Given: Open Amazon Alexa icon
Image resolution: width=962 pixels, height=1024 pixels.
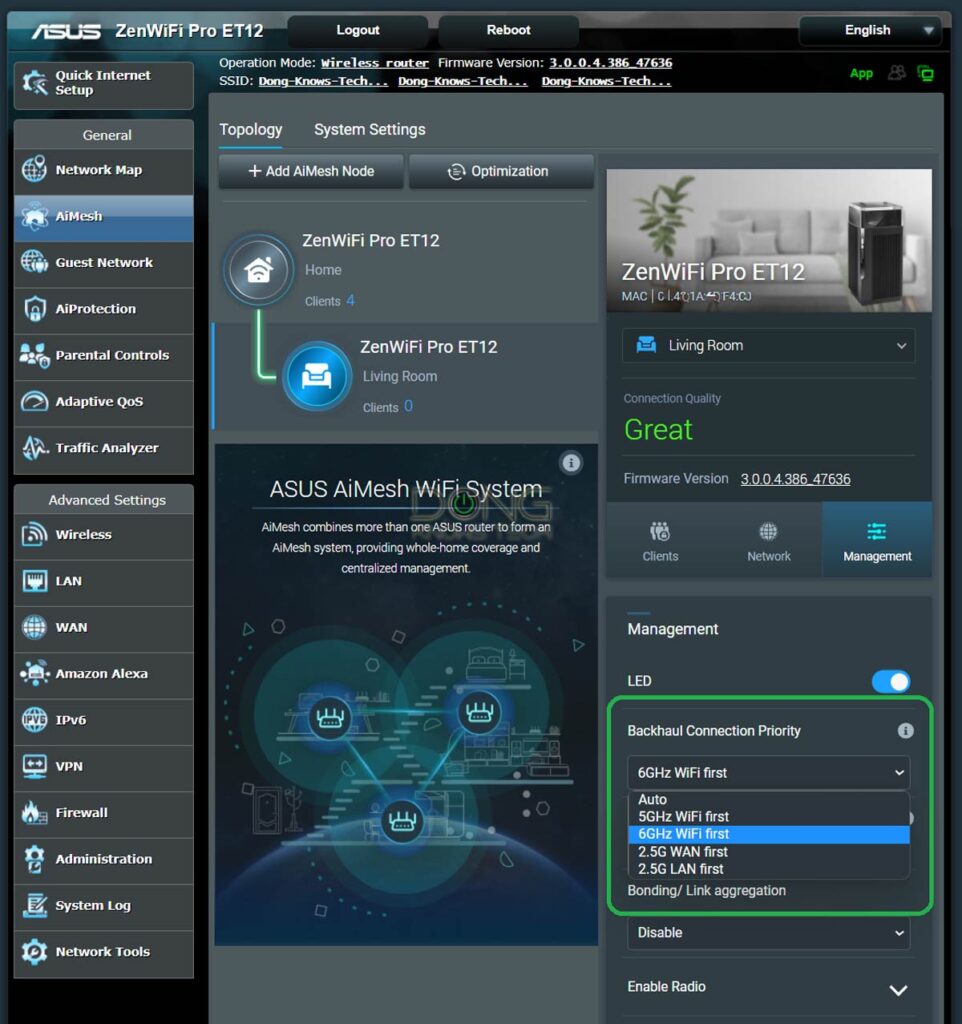Looking at the screenshot, I should [x=34, y=673].
